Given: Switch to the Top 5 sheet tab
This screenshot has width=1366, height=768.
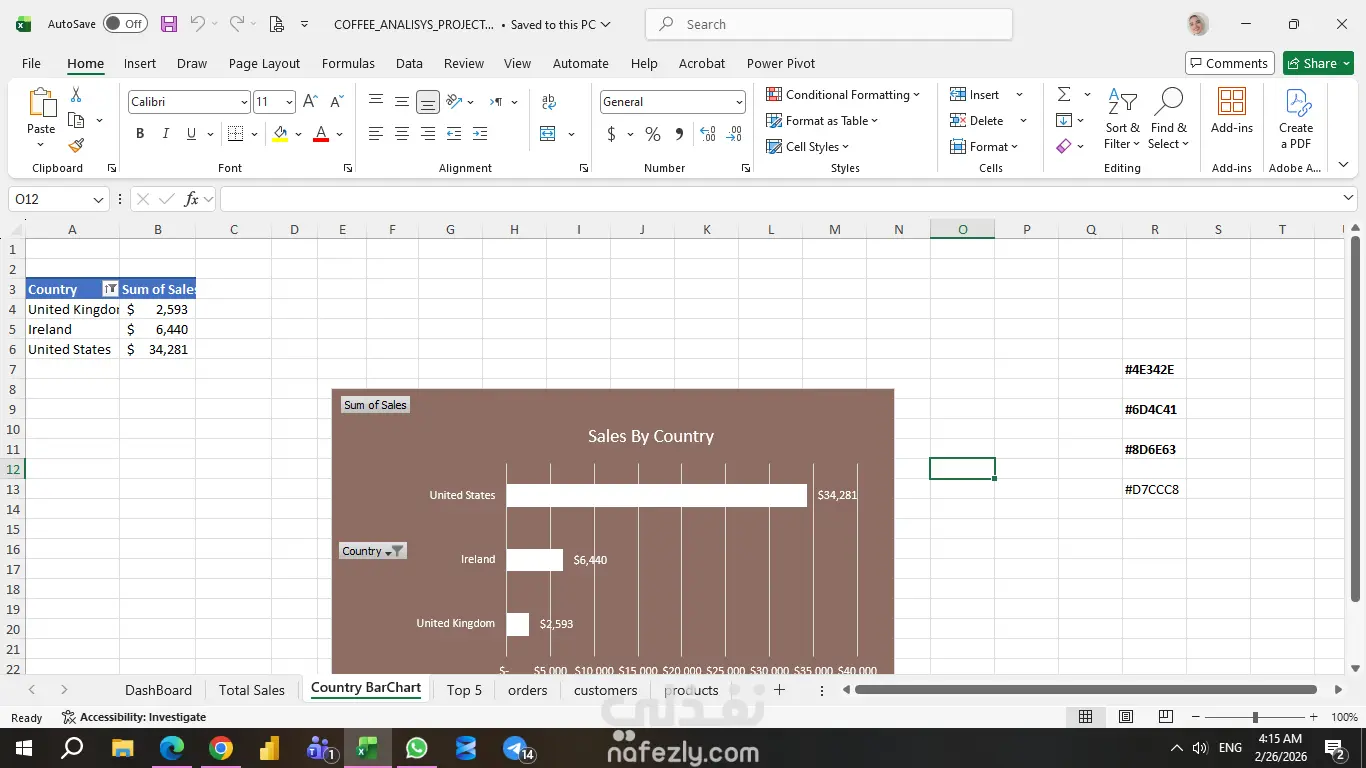Looking at the screenshot, I should click(464, 690).
